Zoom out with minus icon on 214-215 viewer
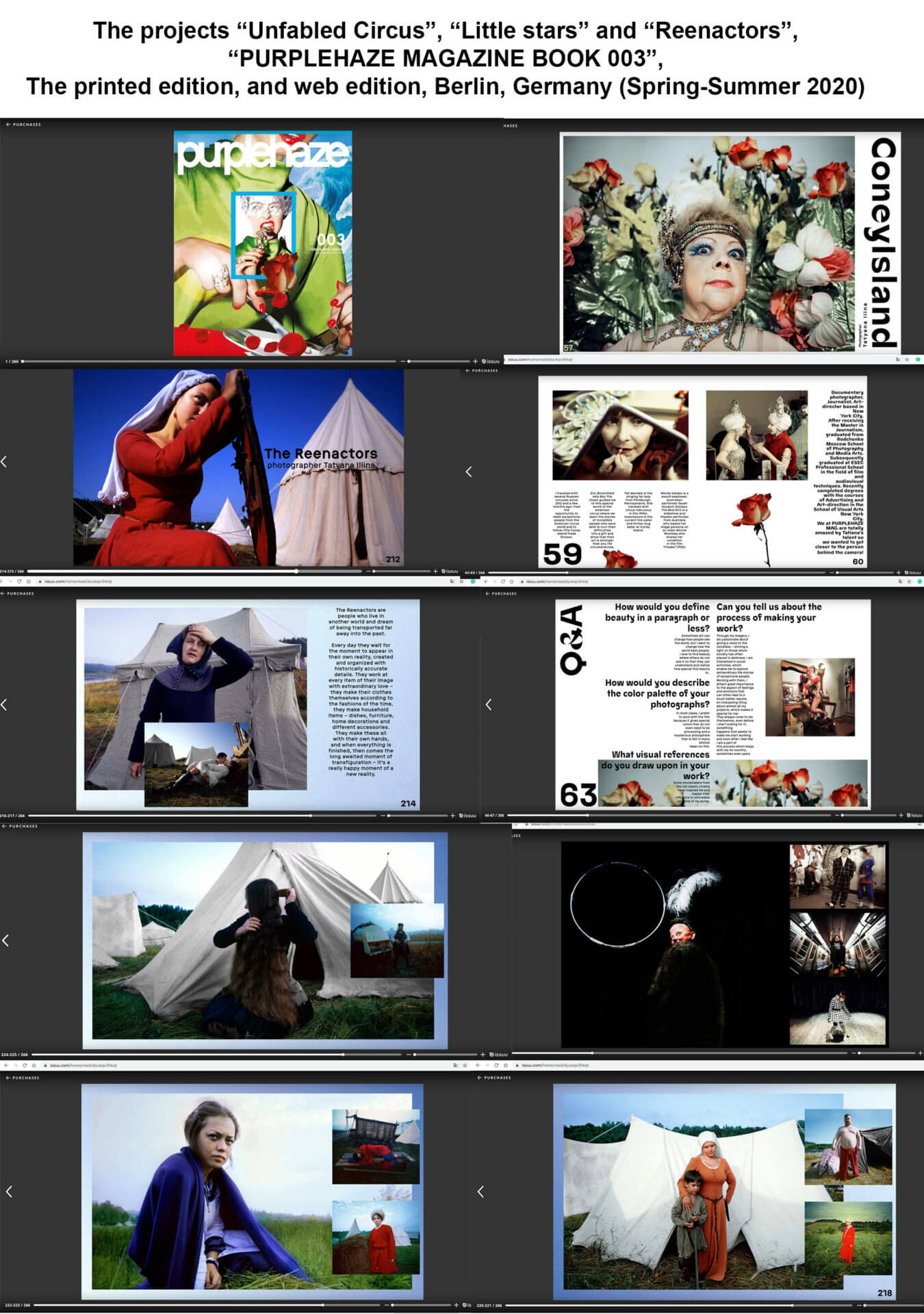The height and width of the screenshot is (1314, 924). click(368, 571)
